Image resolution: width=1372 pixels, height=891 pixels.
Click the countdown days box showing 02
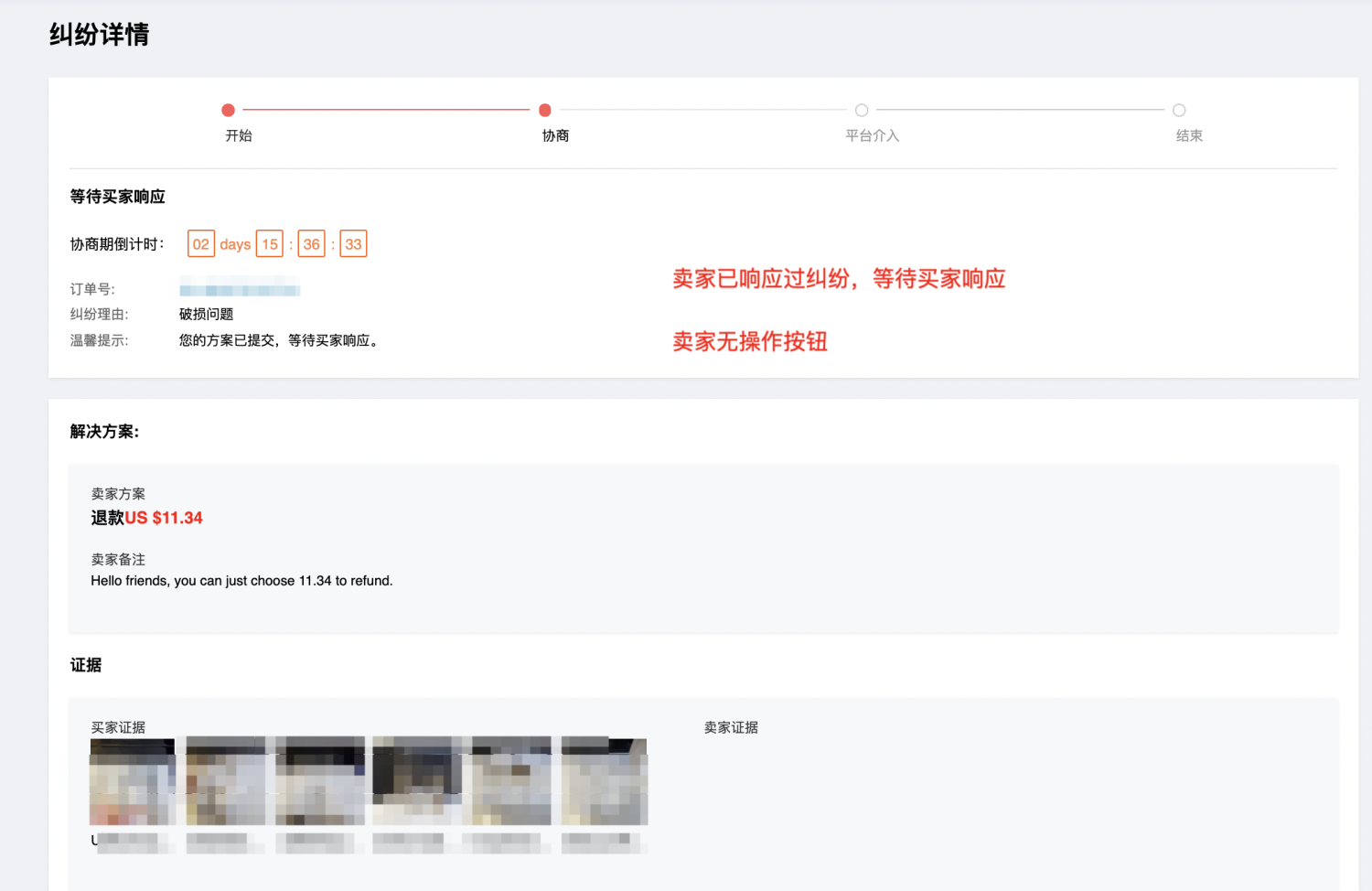pyautogui.click(x=201, y=244)
